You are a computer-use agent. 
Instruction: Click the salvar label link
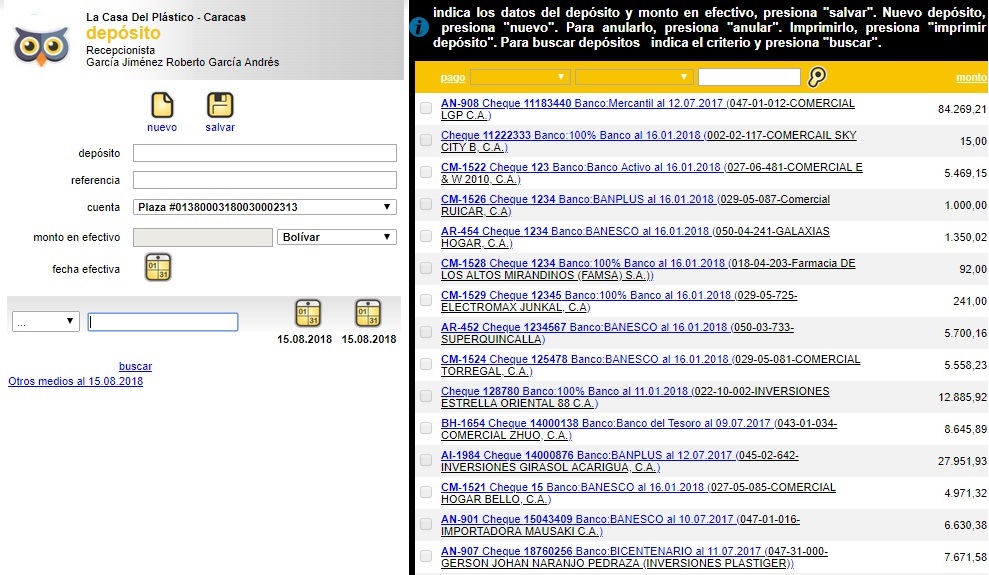220,127
